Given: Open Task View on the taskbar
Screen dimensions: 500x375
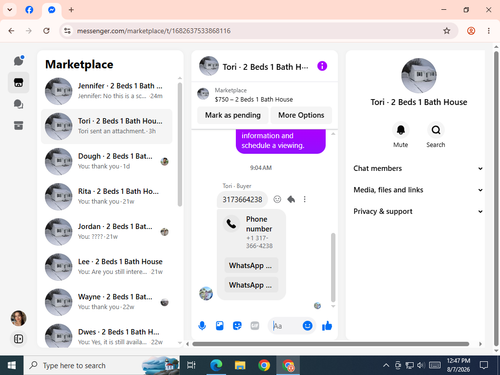Looking at the screenshot, I should click(x=191, y=365).
